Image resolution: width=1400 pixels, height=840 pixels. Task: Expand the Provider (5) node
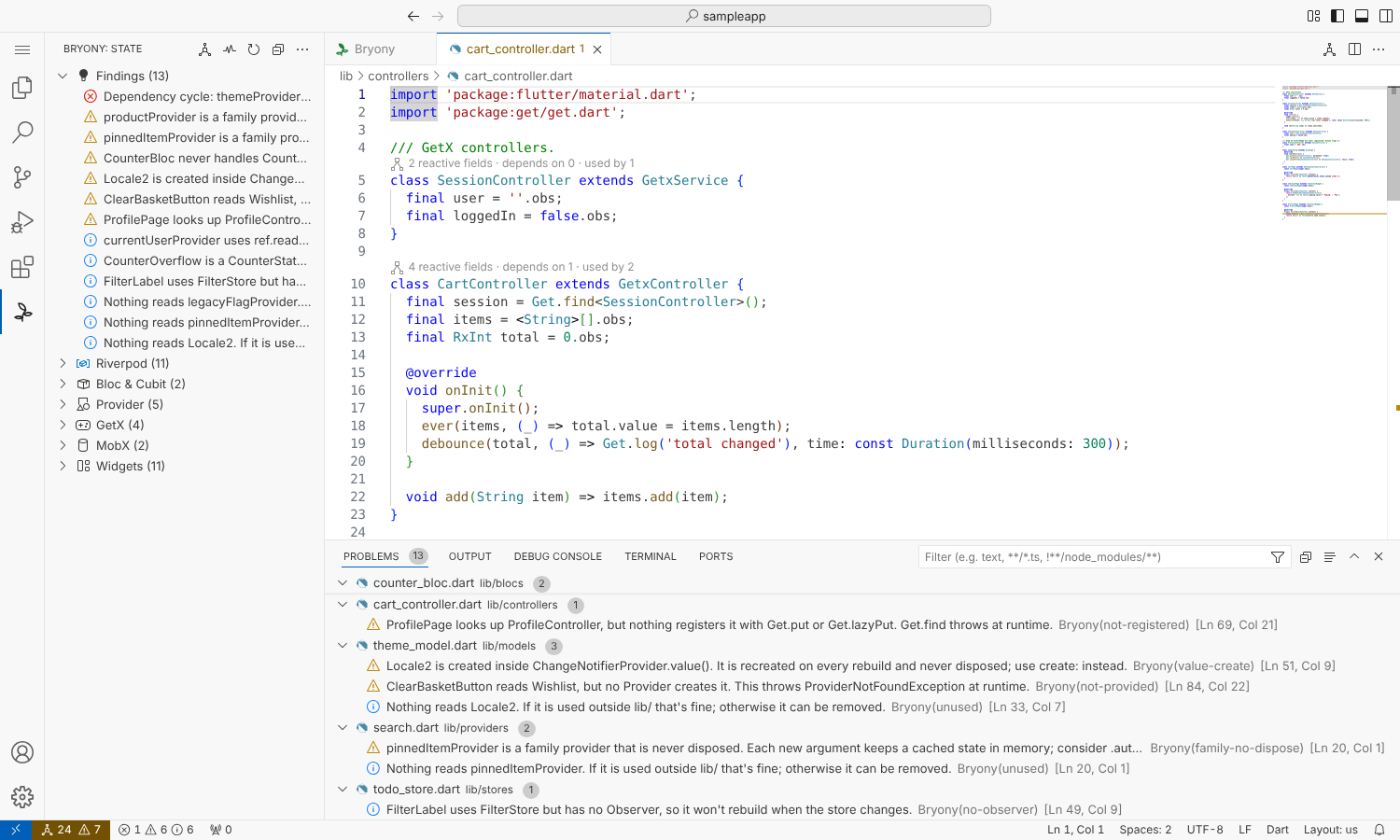(63, 404)
